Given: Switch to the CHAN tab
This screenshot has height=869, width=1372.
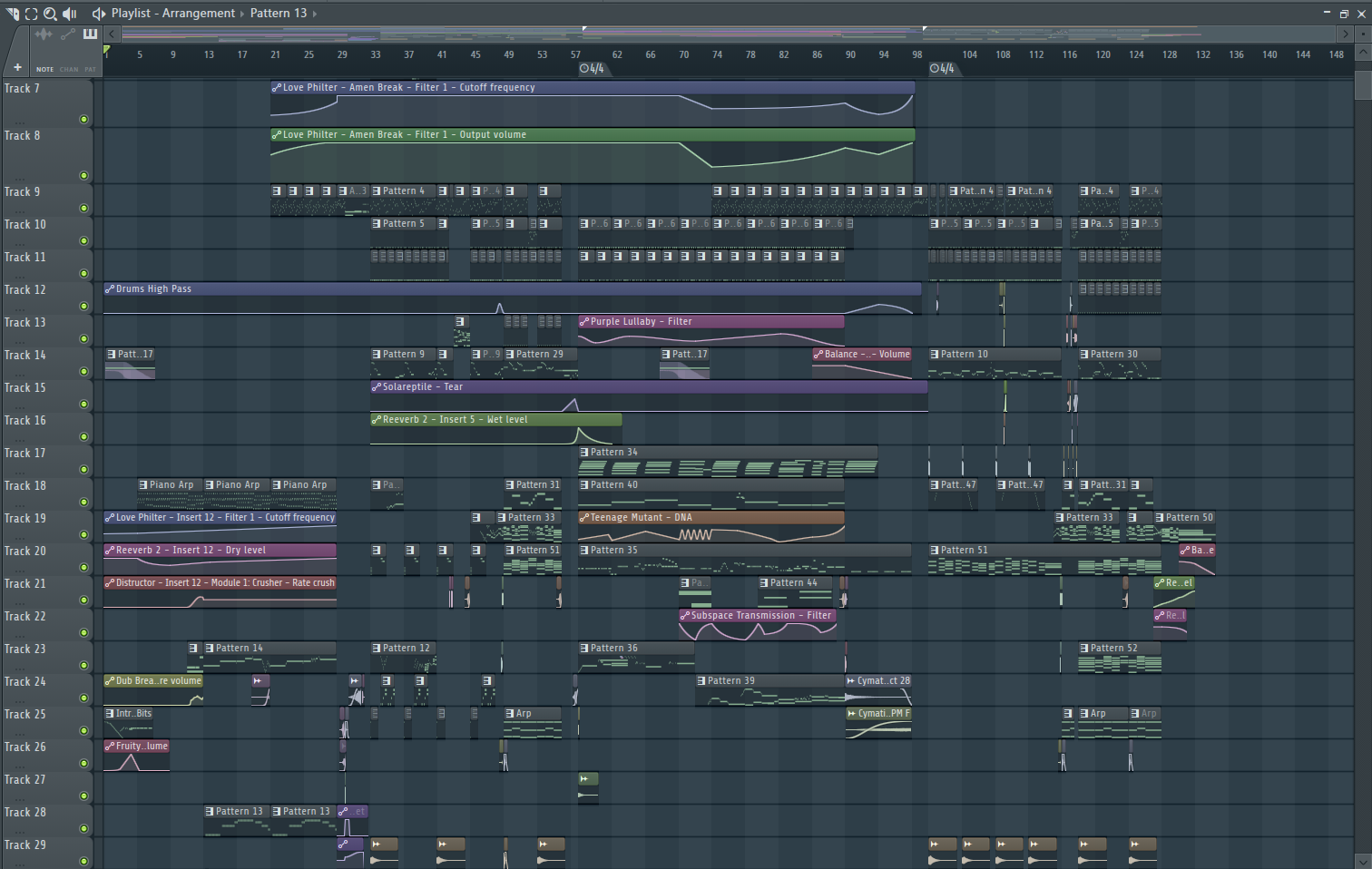Looking at the screenshot, I should point(69,70).
